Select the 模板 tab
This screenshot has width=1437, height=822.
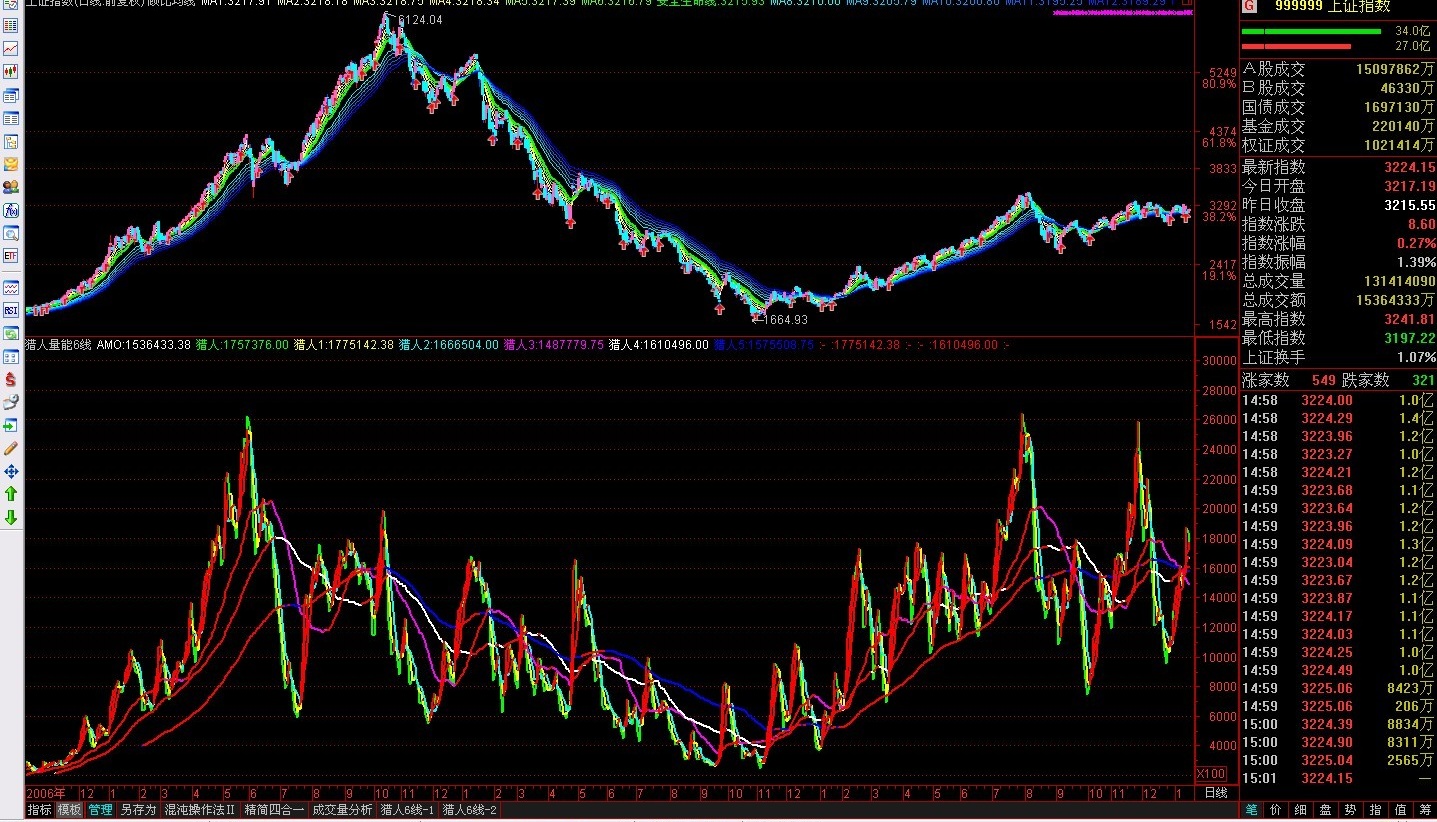tap(69, 810)
